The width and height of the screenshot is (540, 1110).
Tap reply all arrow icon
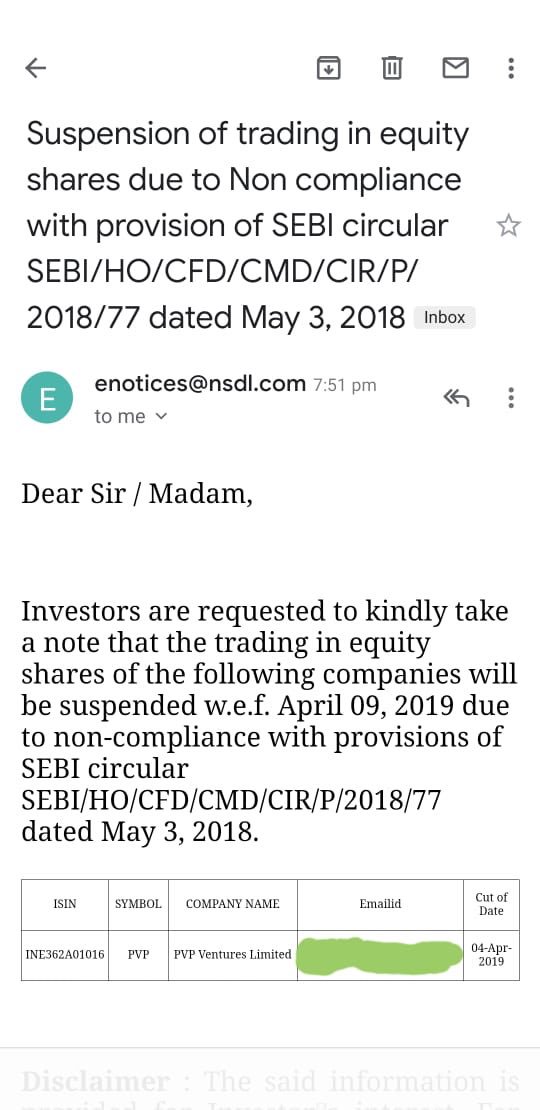[456, 399]
